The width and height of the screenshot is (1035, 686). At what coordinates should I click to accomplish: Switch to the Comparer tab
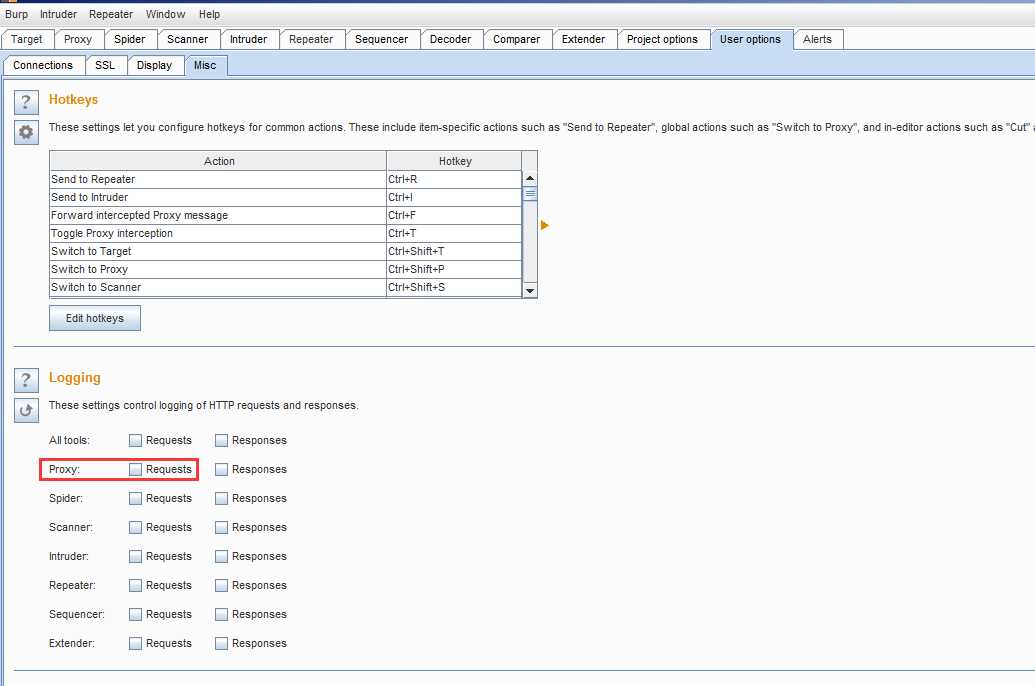tap(516, 40)
